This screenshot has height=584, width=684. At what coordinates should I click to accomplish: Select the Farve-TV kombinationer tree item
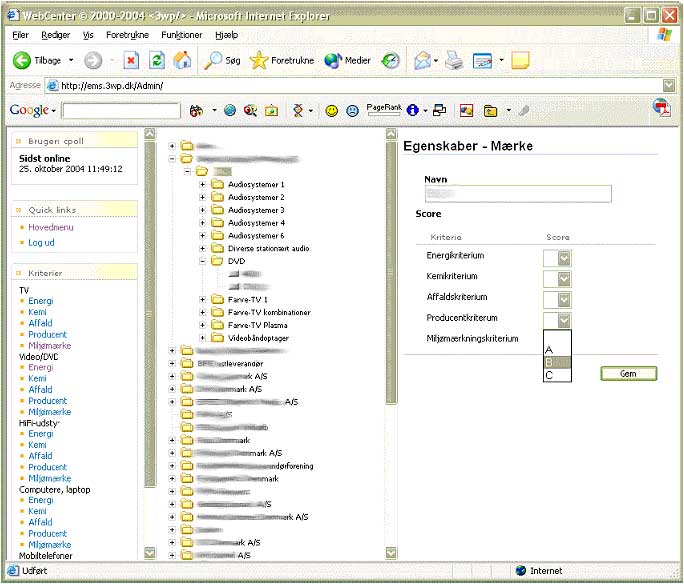pyautogui.click(x=269, y=312)
